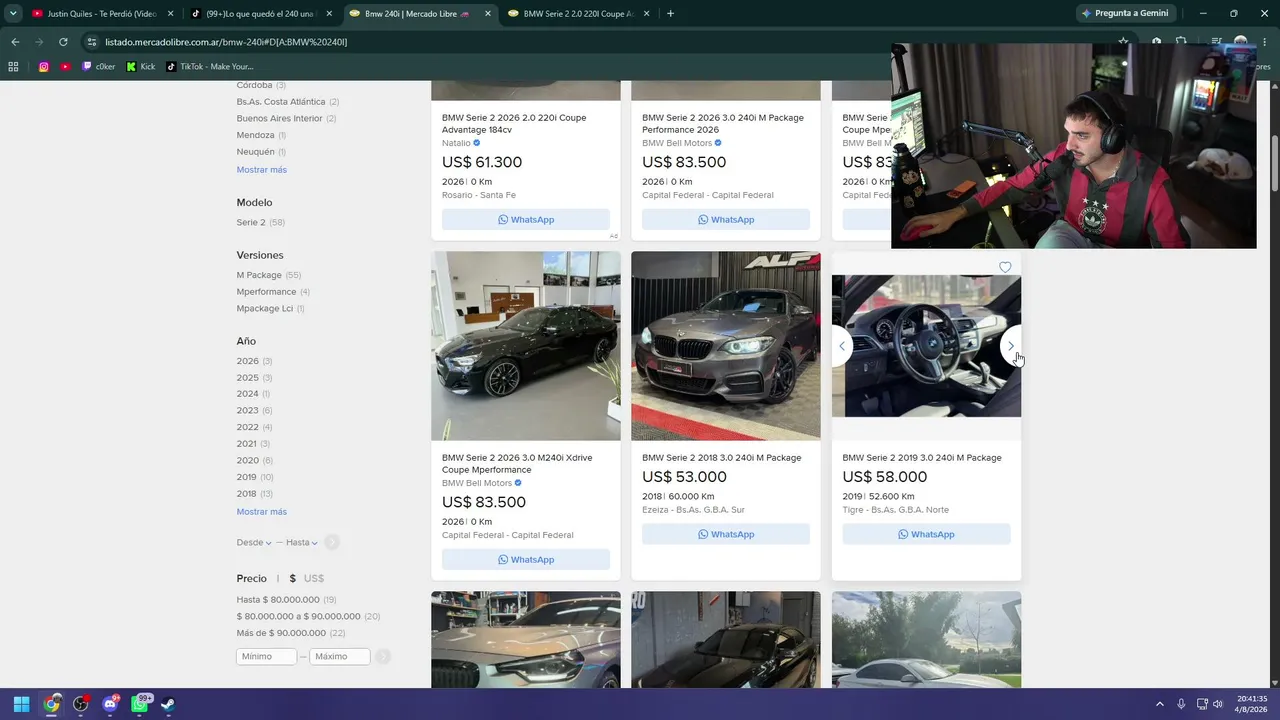
Task: Show next photo of the 2019 240i listing
Action: [x=1011, y=346]
